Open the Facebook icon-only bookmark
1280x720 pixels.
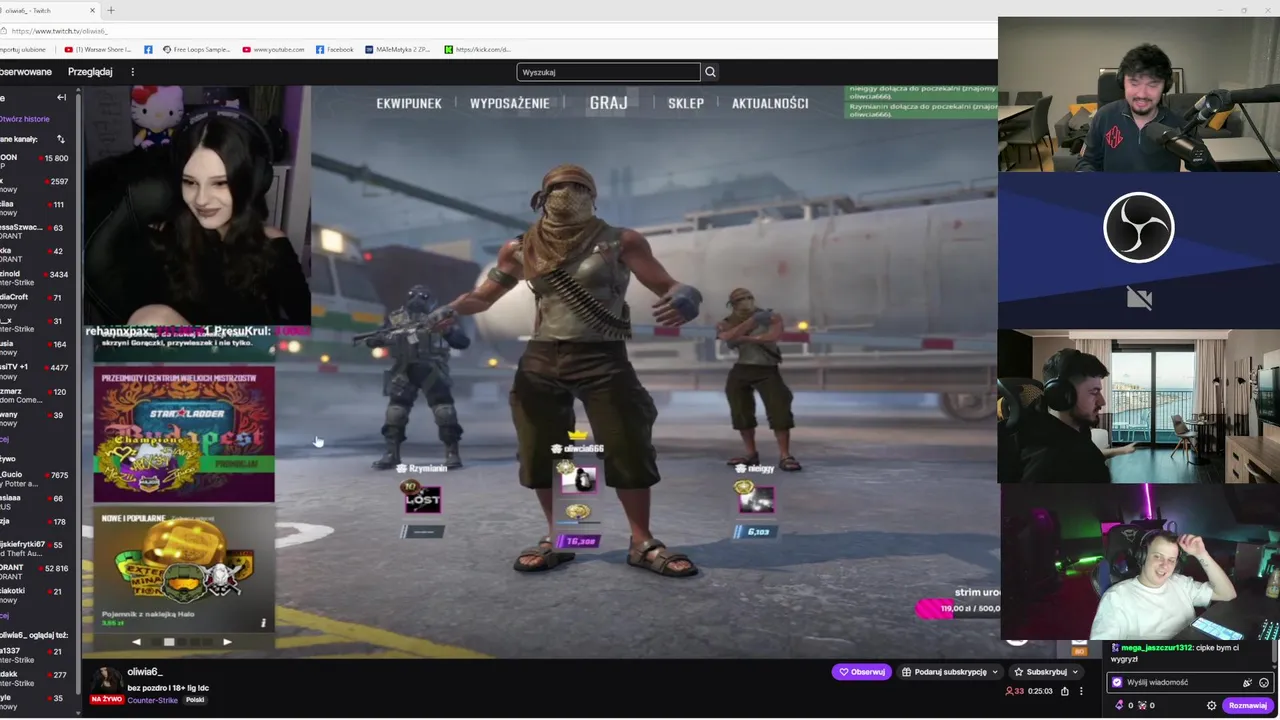click(x=148, y=49)
